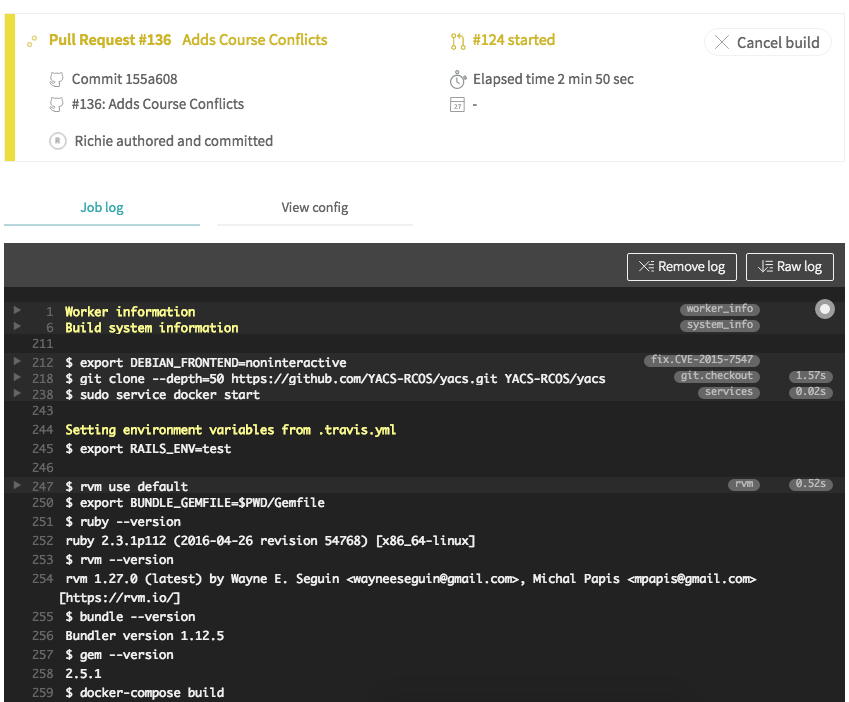Open the #136: Adds Course Conflicts link
The image size is (849, 702).
[x=158, y=104]
